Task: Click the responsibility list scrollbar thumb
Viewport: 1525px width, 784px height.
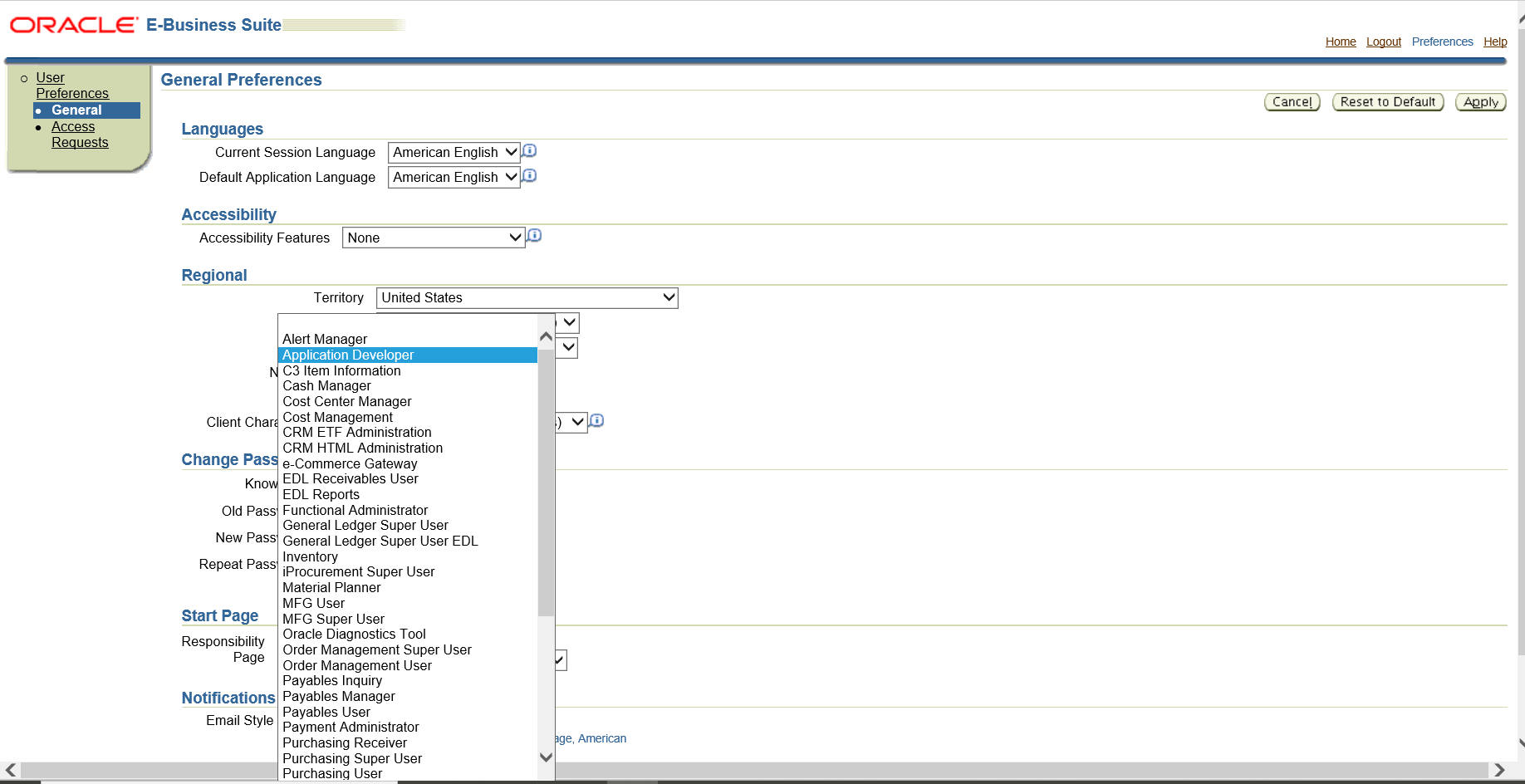Action: pyautogui.click(x=546, y=483)
